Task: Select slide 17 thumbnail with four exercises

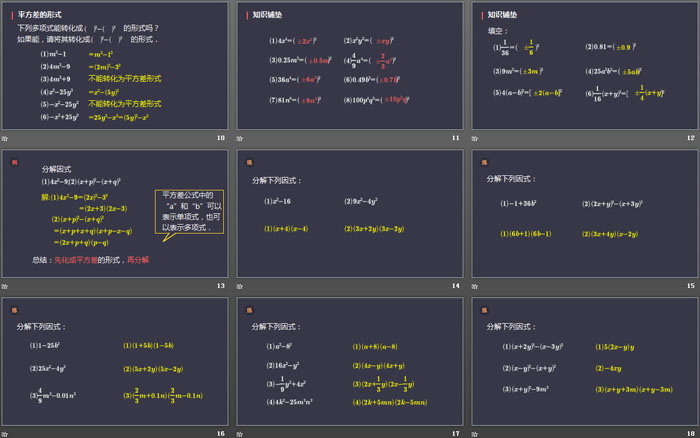Action: [350, 361]
